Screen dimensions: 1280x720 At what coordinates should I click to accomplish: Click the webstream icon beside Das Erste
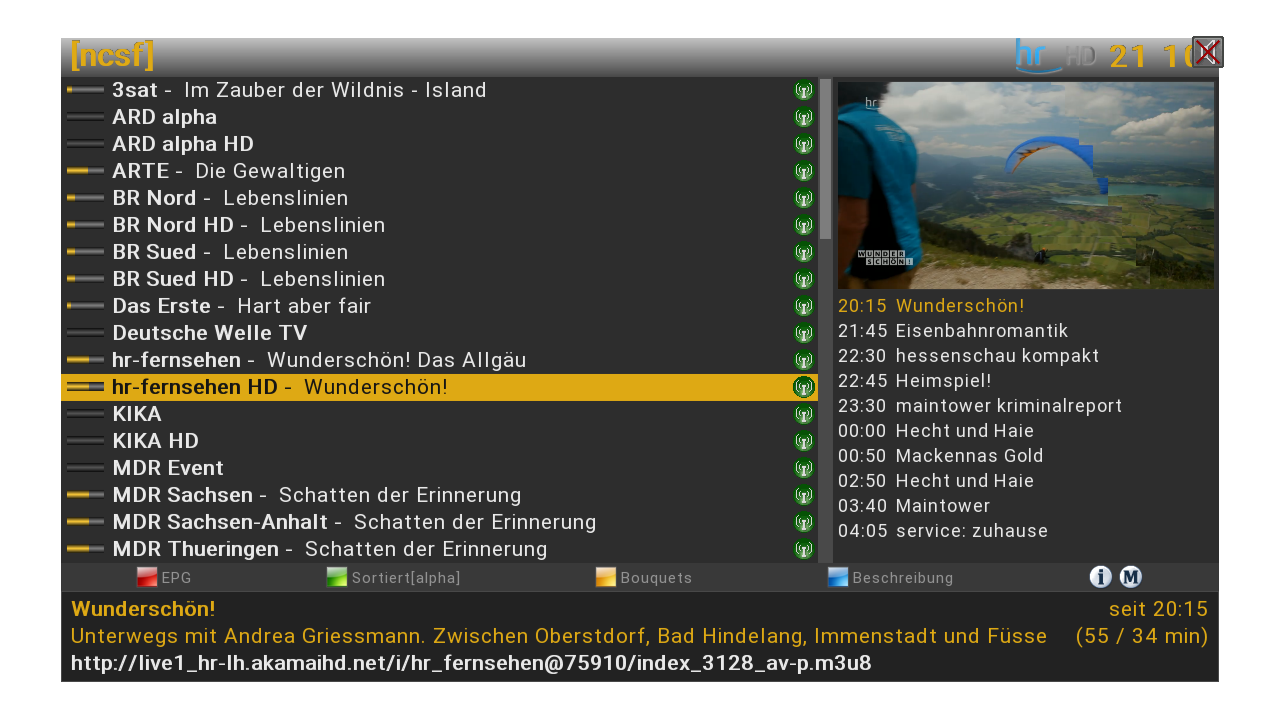(804, 306)
